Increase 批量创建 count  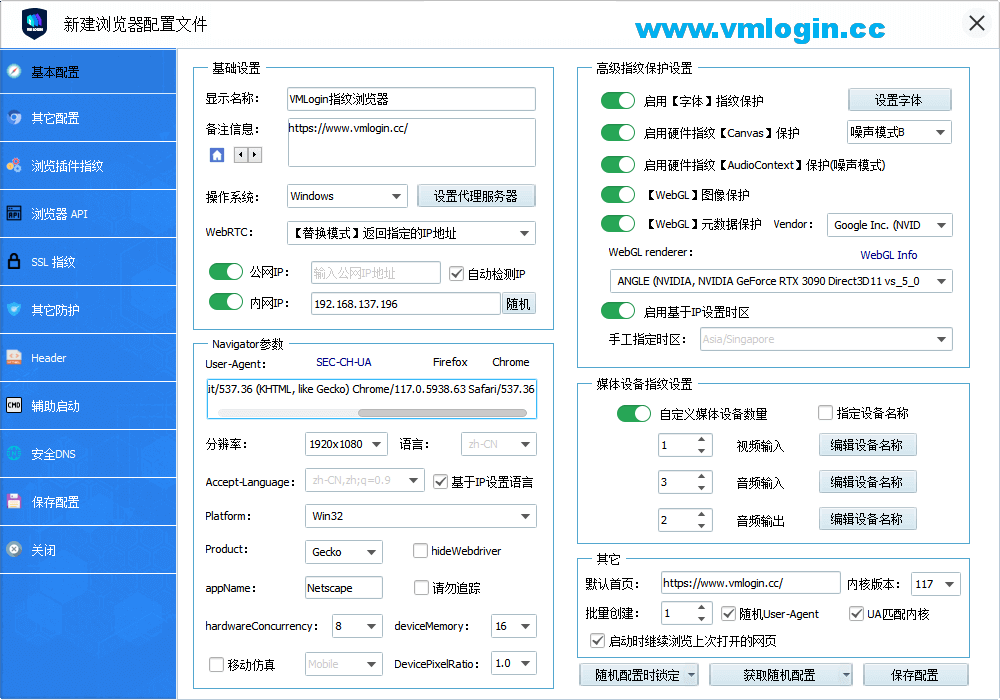pyautogui.click(x=702, y=608)
